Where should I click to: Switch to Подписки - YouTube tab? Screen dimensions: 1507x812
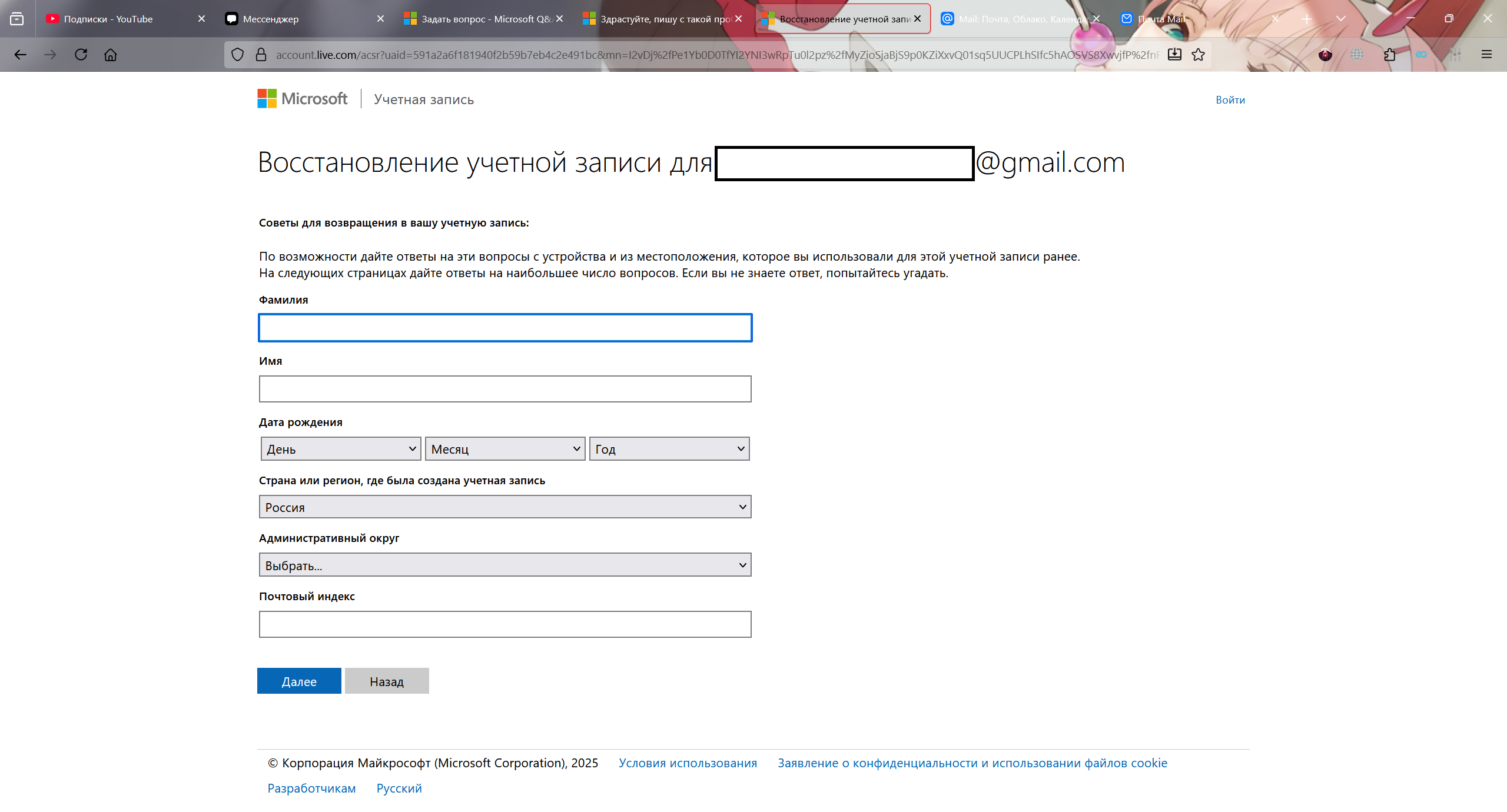125,19
